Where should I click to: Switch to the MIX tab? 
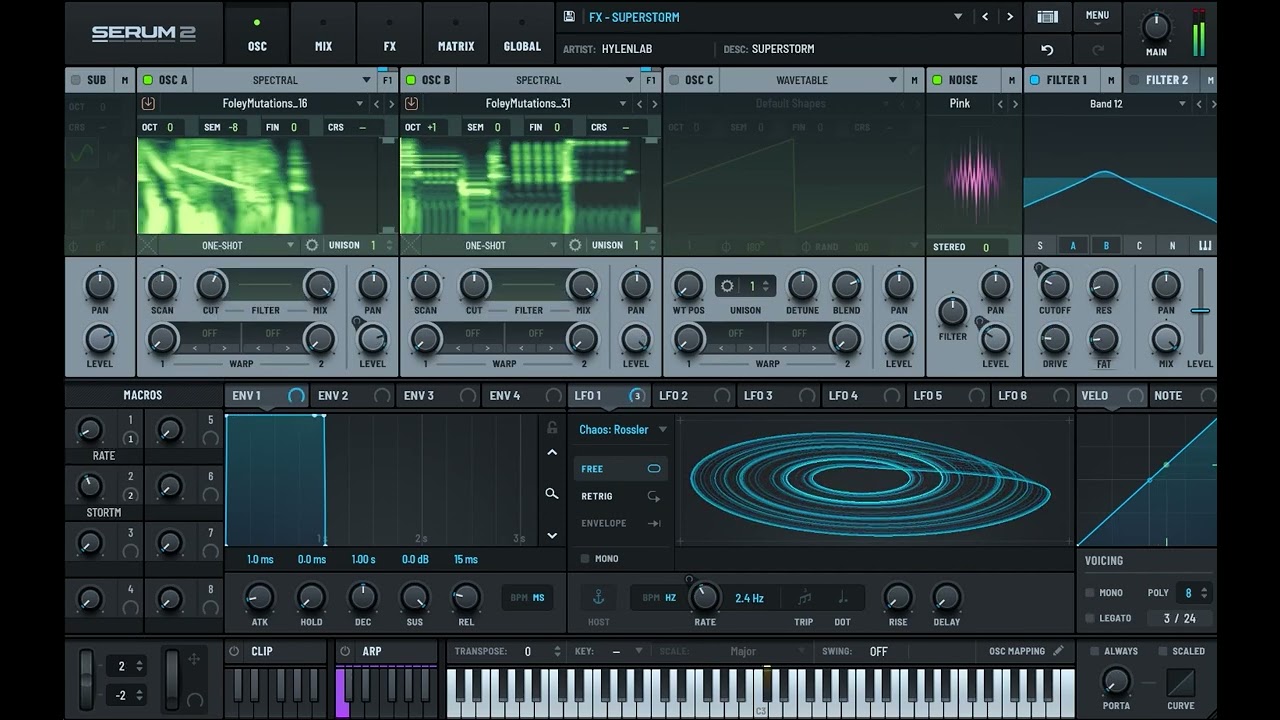323,35
